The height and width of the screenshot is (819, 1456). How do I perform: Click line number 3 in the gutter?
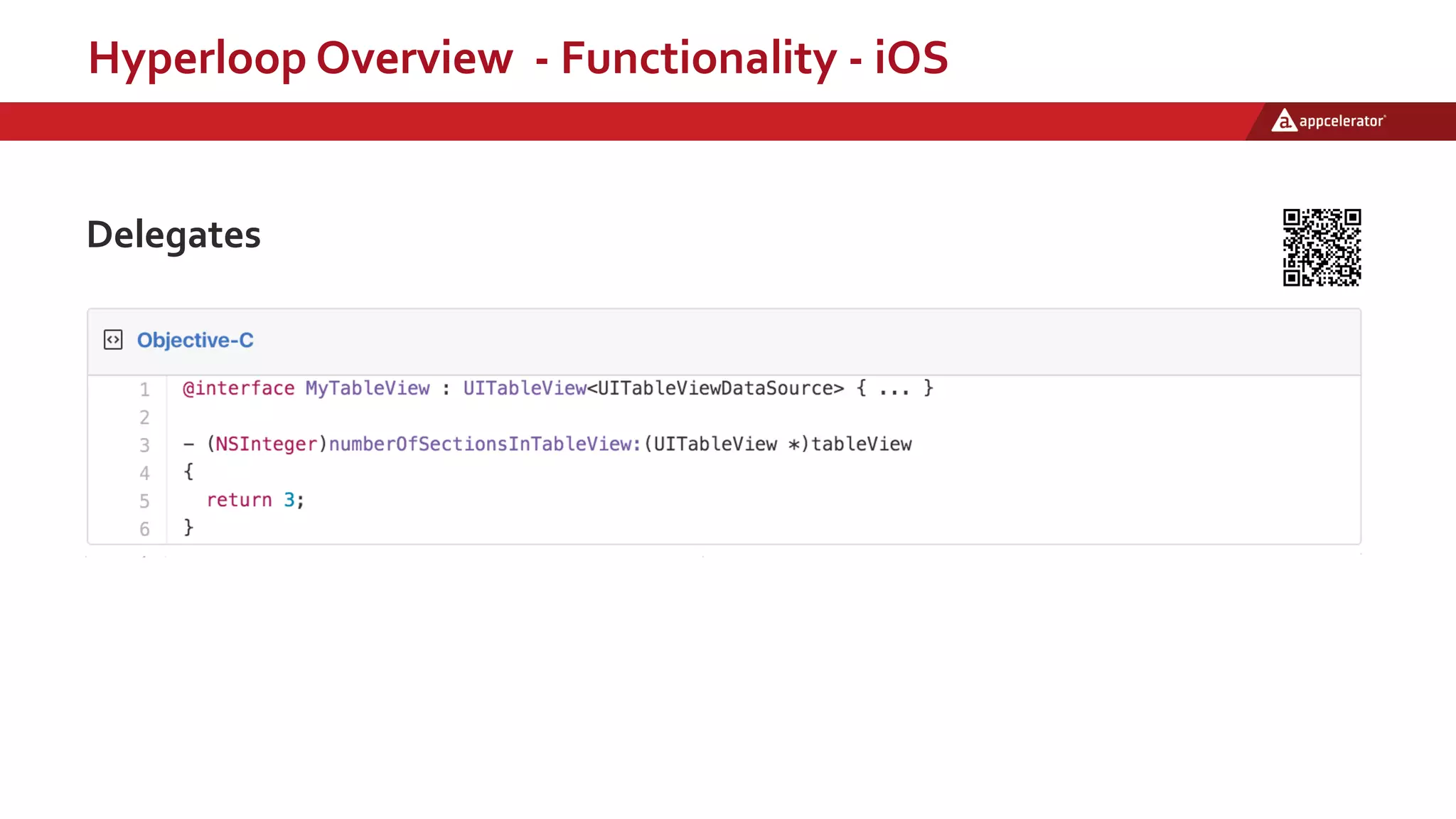point(144,446)
